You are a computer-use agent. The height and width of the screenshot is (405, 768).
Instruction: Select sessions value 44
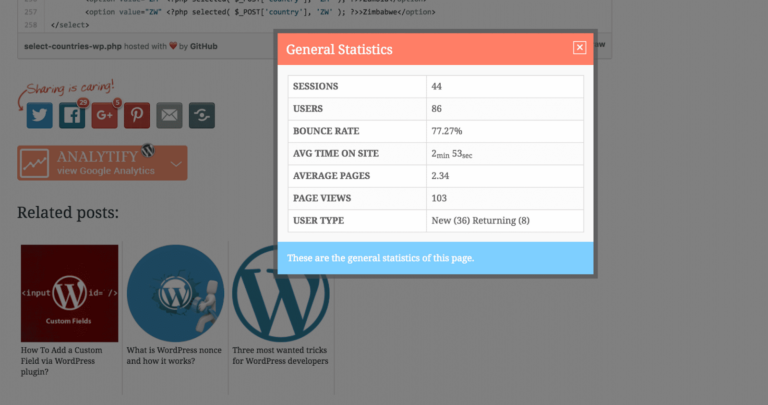(436, 86)
